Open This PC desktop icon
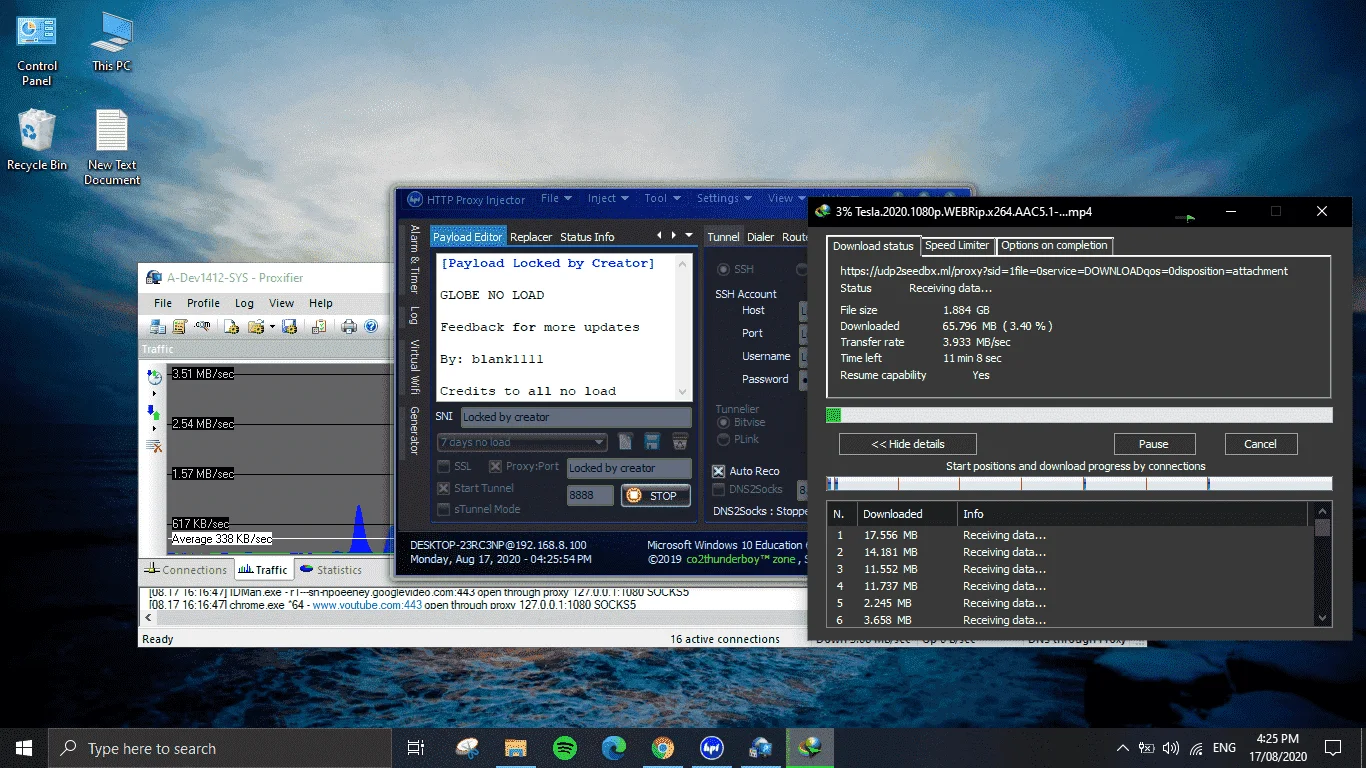 [x=111, y=42]
